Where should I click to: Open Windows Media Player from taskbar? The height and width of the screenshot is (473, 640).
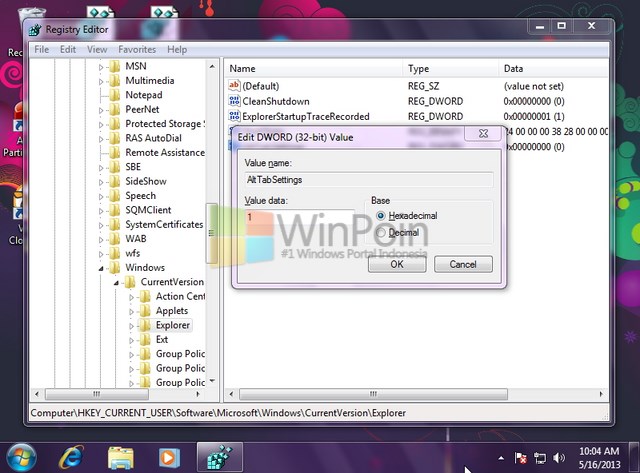(169, 457)
